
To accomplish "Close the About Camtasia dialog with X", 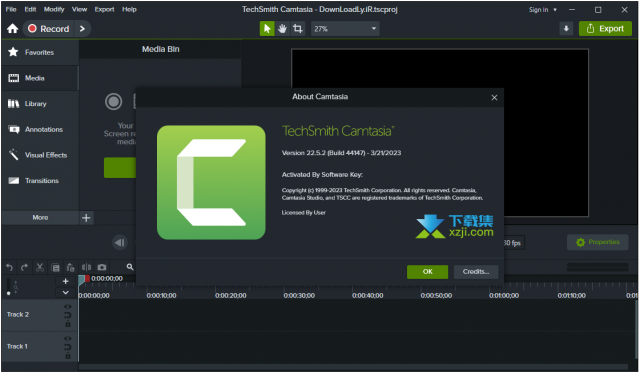I will [494, 98].
